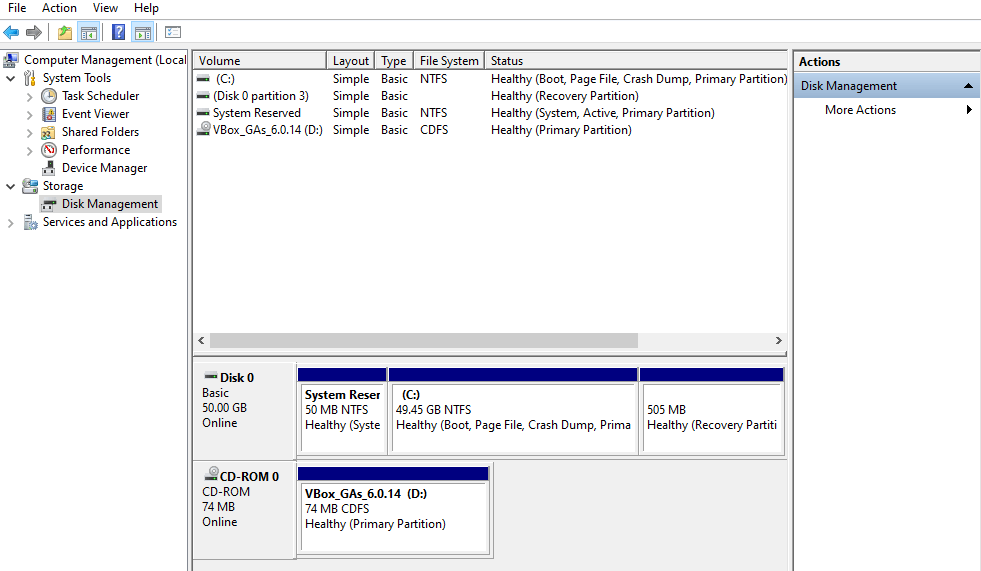
Task: Click the horizontal scrollbar thumb
Action: [x=424, y=340]
